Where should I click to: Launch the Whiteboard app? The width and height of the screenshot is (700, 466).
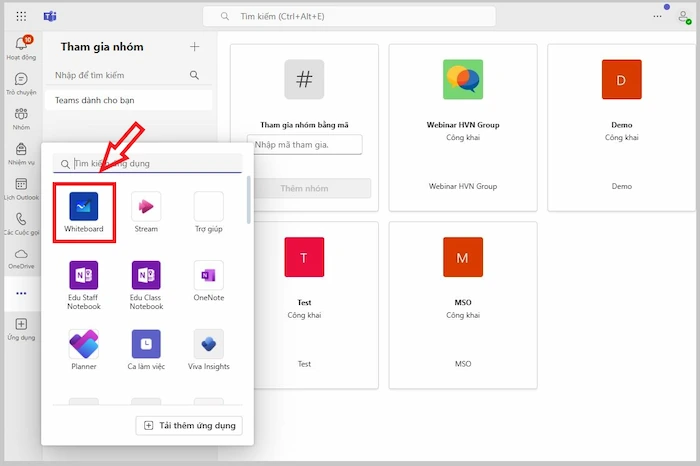pyautogui.click(x=83, y=212)
